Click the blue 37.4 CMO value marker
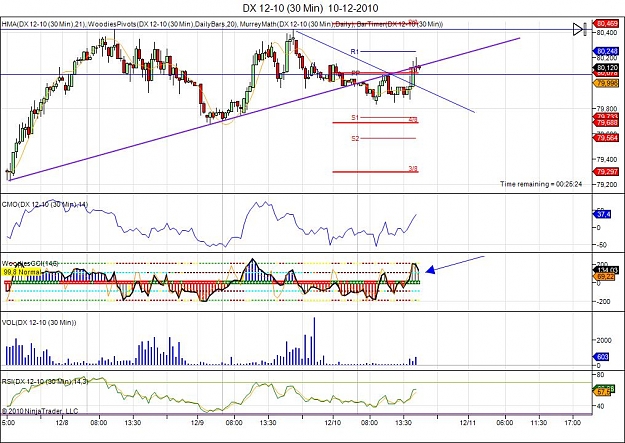Viewport: 625px width, 443px height. tap(603, 214)
